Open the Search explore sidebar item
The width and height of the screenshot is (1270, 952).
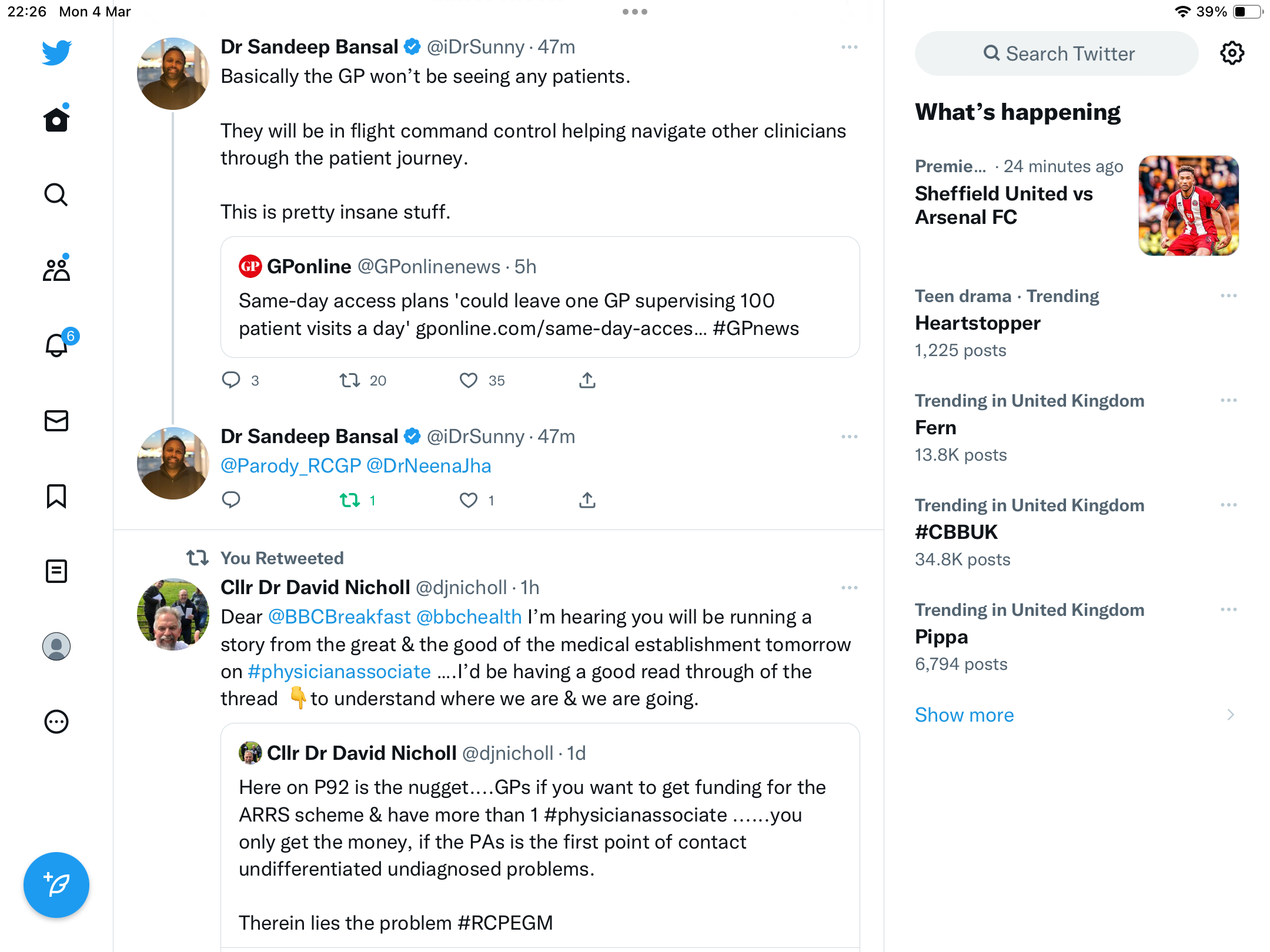56,195
